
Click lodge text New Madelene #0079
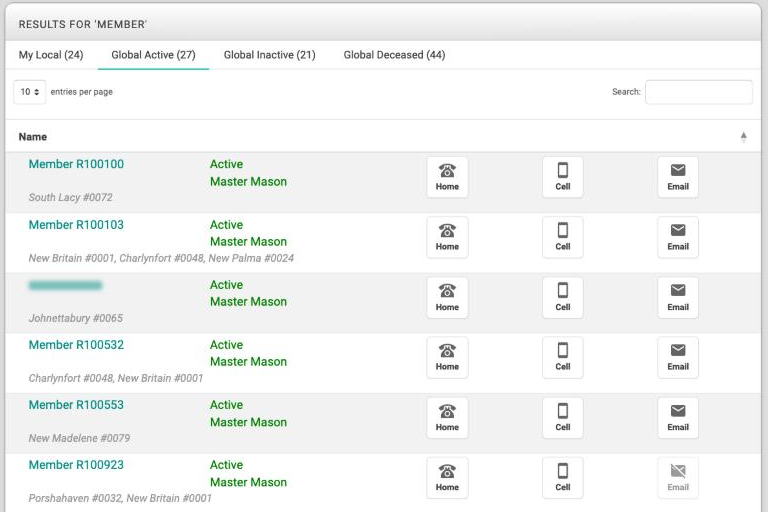pos(79,438)
